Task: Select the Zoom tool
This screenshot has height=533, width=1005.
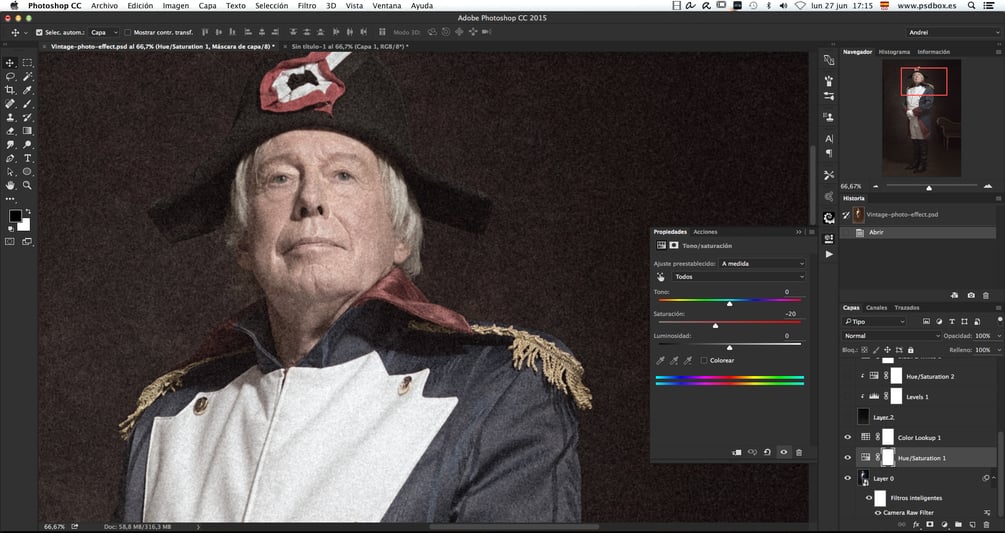Action: [28, 185]
